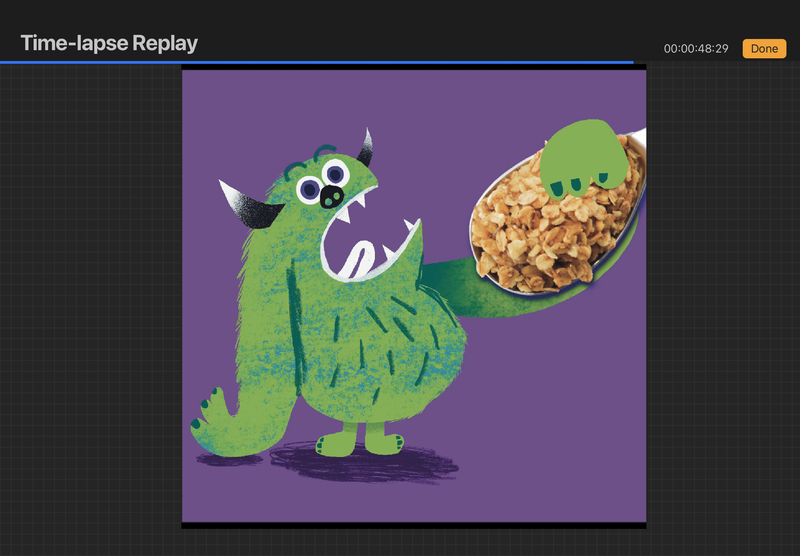This screenshot has width=800, height=556.
Task: Click the 00:00:48:29 timestamp readout
Action: coord(696,48)
